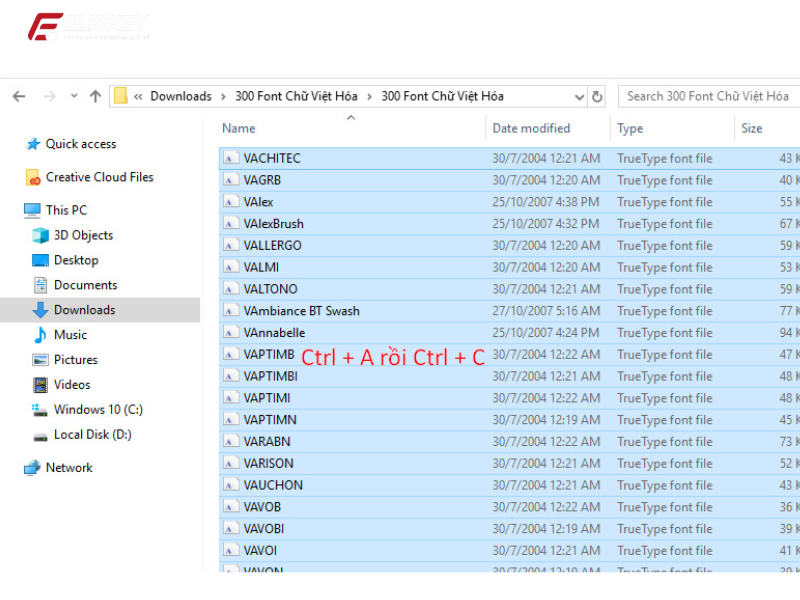Open the recent locations dropdown chevron
Screen dimensions: 800x600
pos(73,96)
